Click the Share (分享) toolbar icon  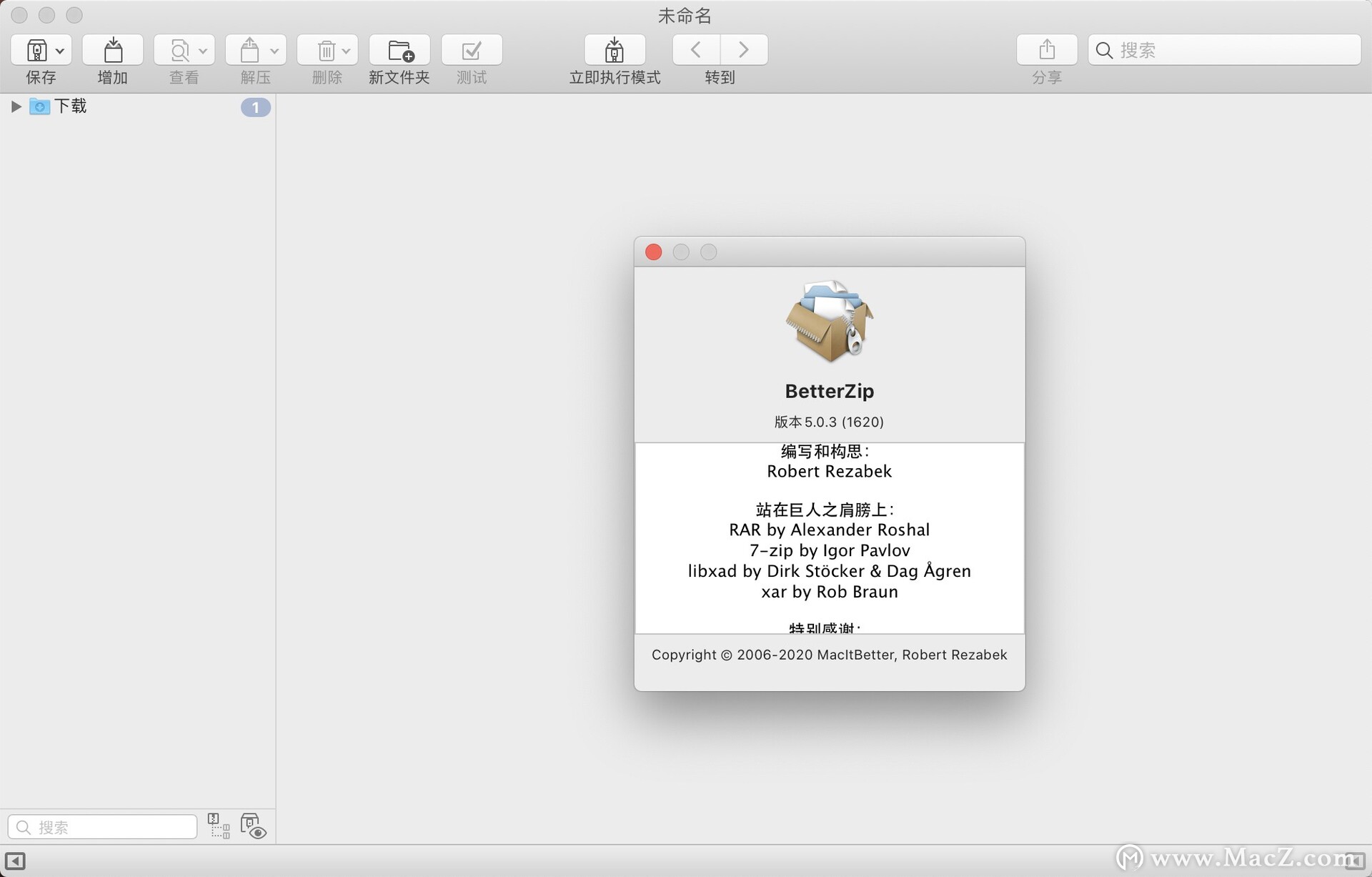point(1047,50)
